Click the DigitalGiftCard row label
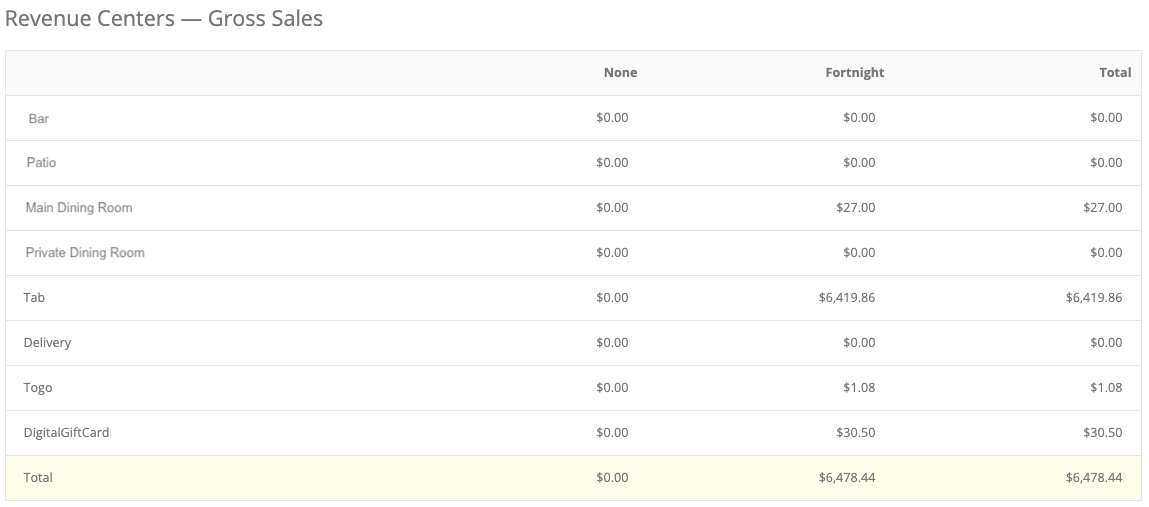 coord(66,433)
